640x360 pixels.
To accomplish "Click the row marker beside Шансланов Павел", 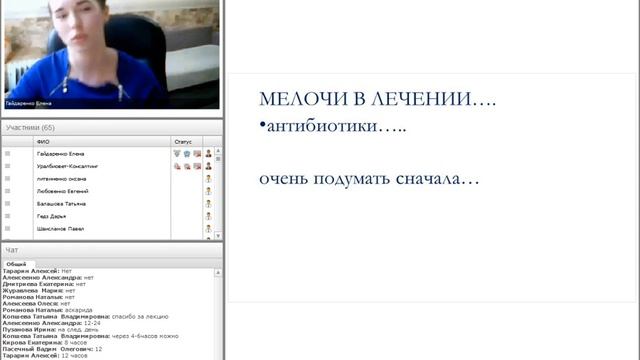I will click(x=7, y=229).
